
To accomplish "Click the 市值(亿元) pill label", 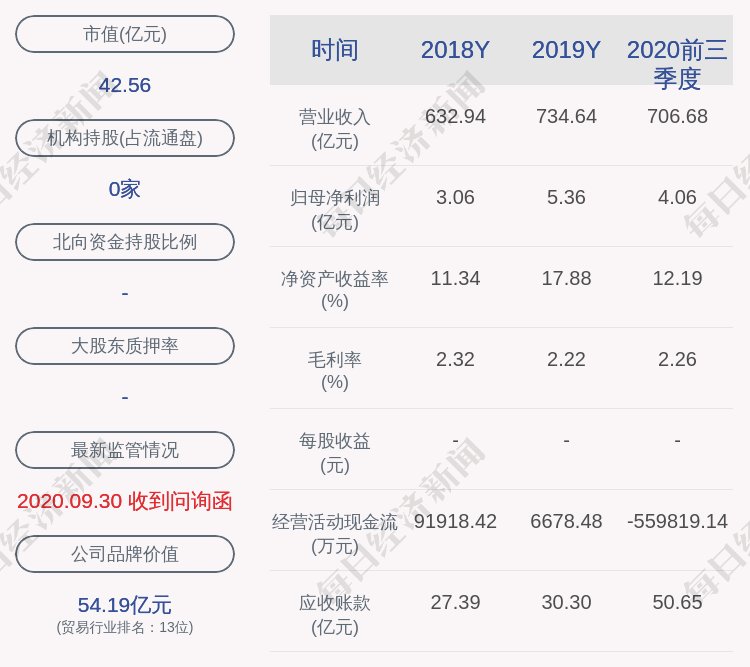I will pyautogui.click(x=125, y=34).
